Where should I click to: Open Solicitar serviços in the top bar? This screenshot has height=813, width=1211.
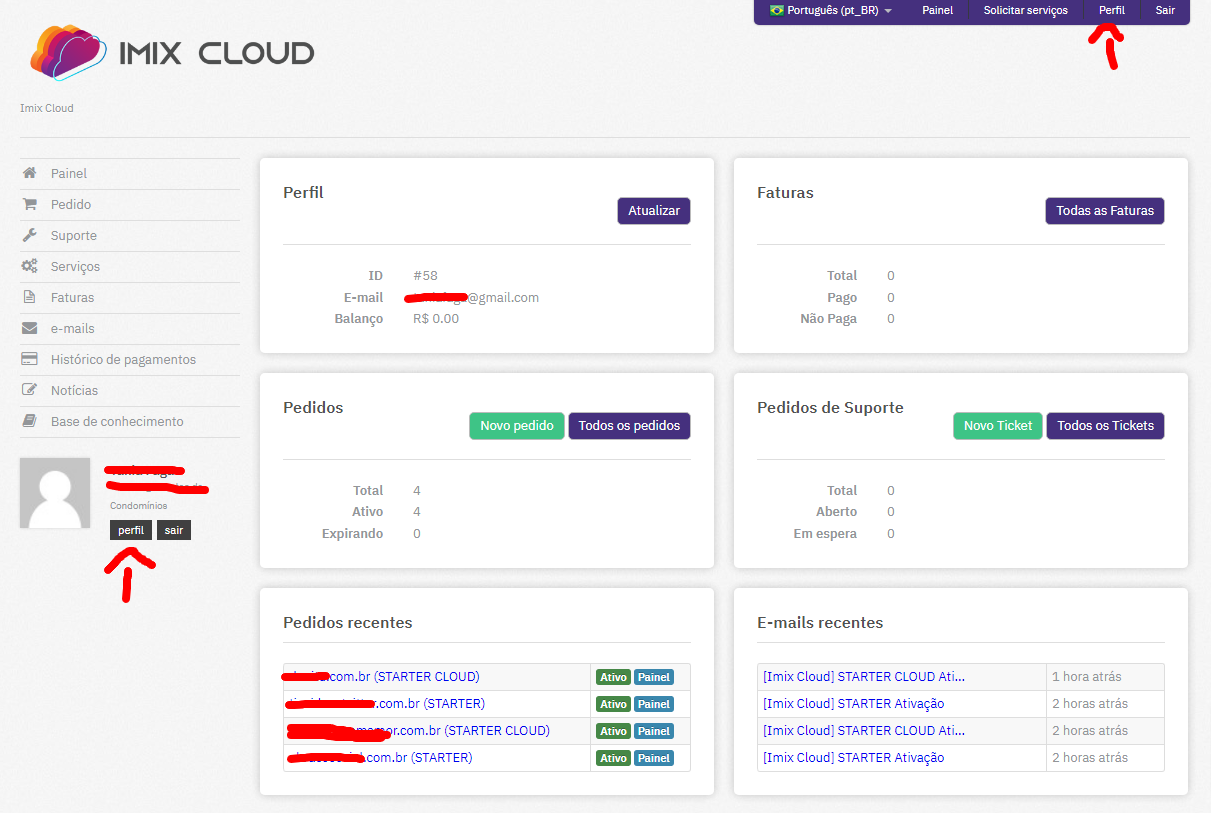1025,10
